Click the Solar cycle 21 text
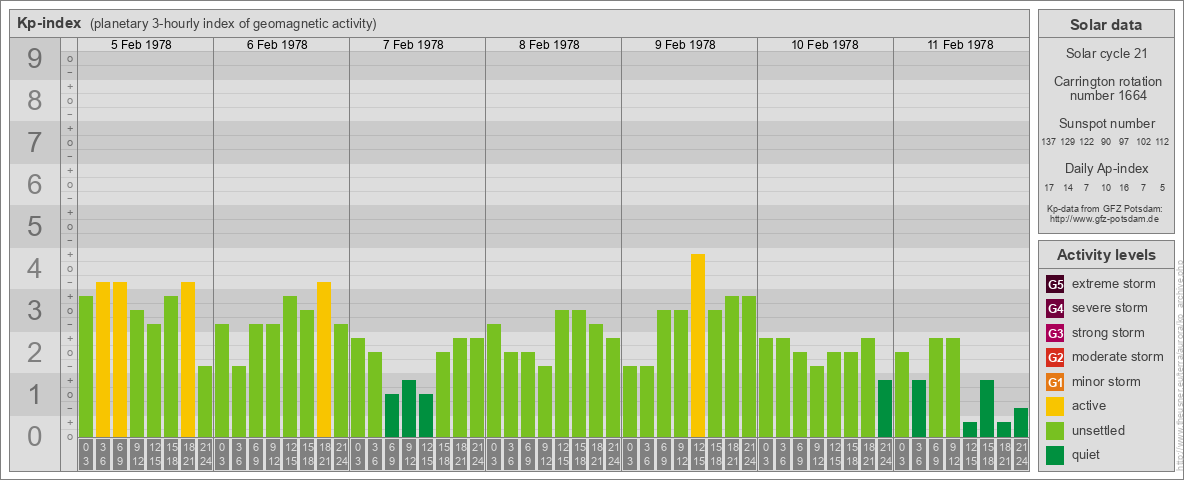The width and height of the screenshot is (1184, 480). pyautogui.click(x=1106, y=54)
